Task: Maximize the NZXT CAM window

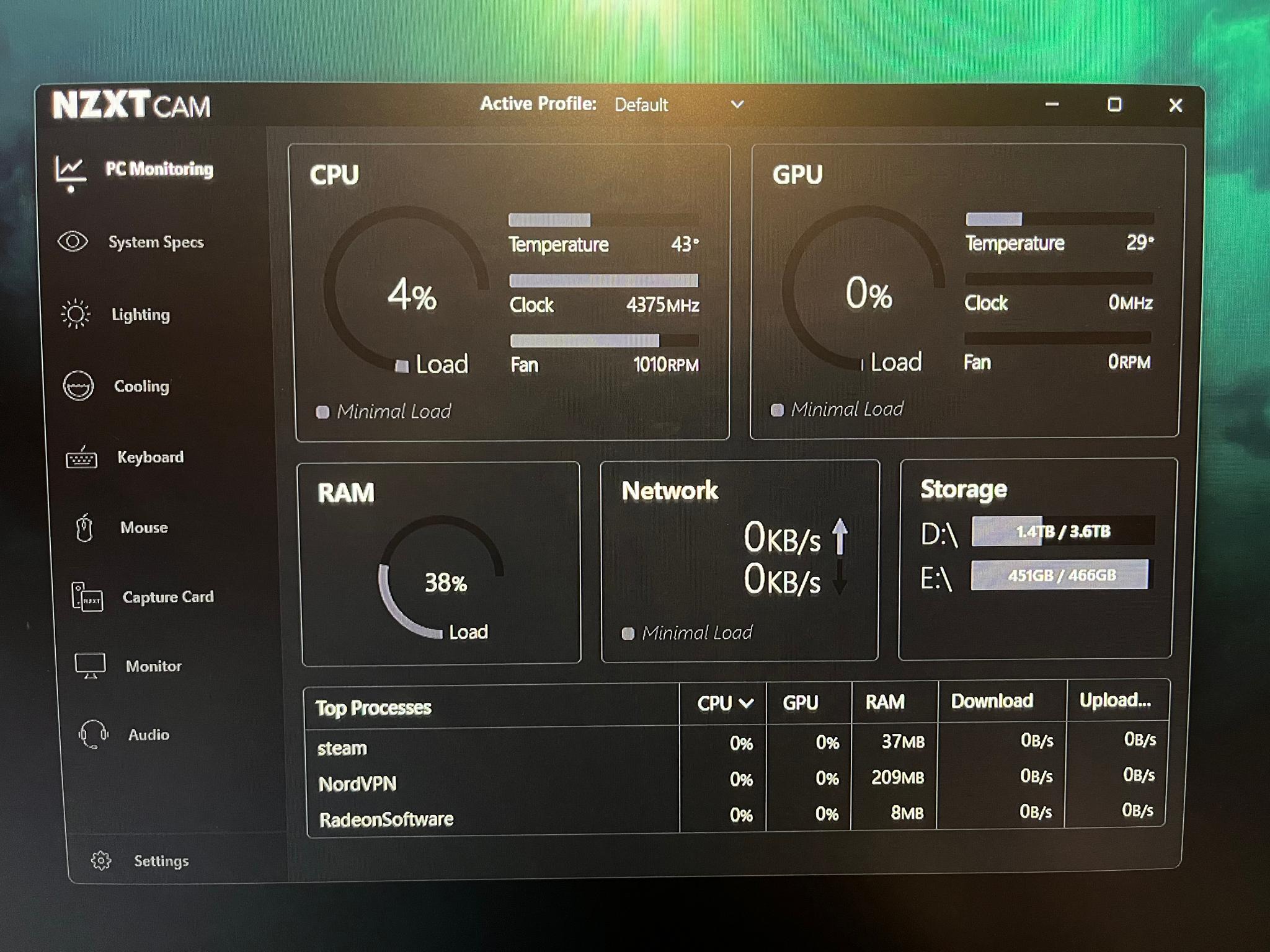Action: (x=1114, y=104)
